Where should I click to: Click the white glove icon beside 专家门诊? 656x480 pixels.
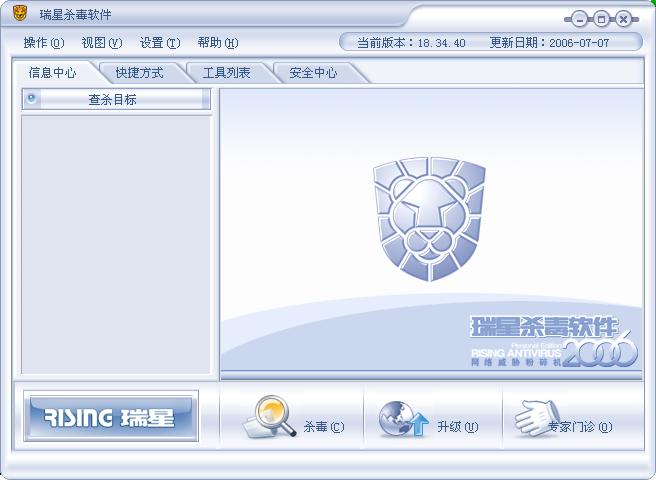pos(536,418)
